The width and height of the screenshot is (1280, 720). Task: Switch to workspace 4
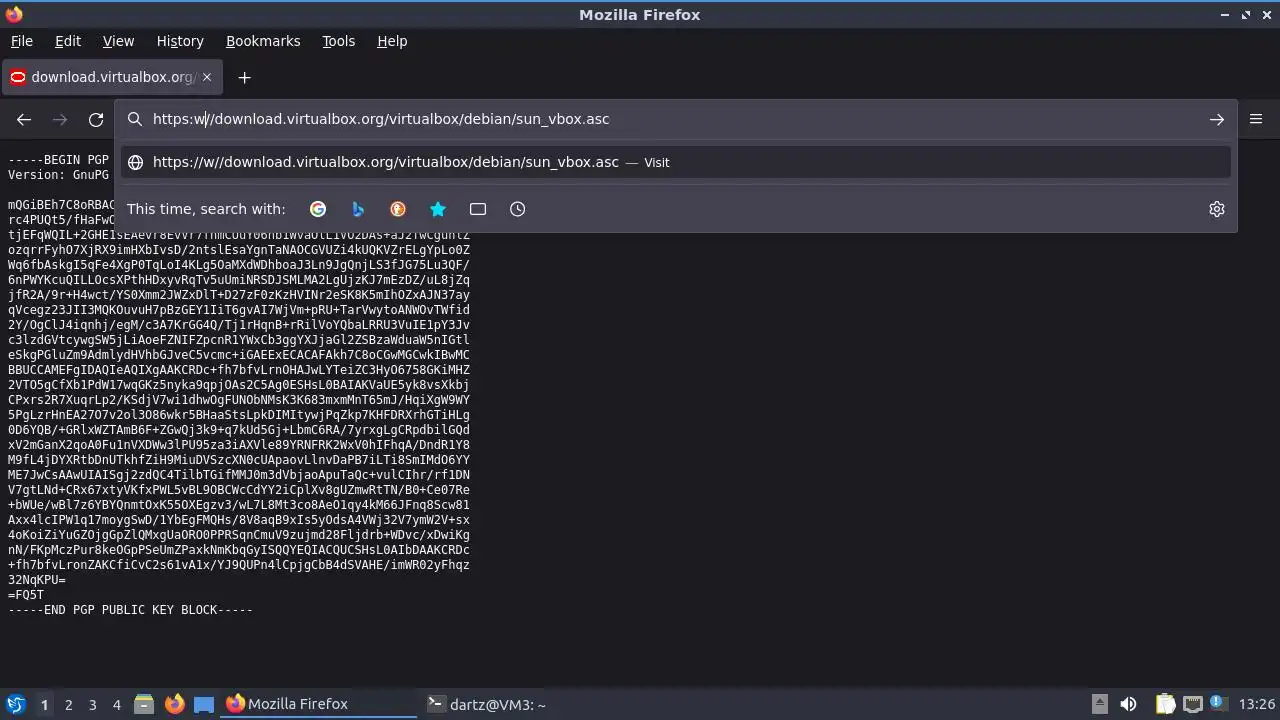click(116, 704)
